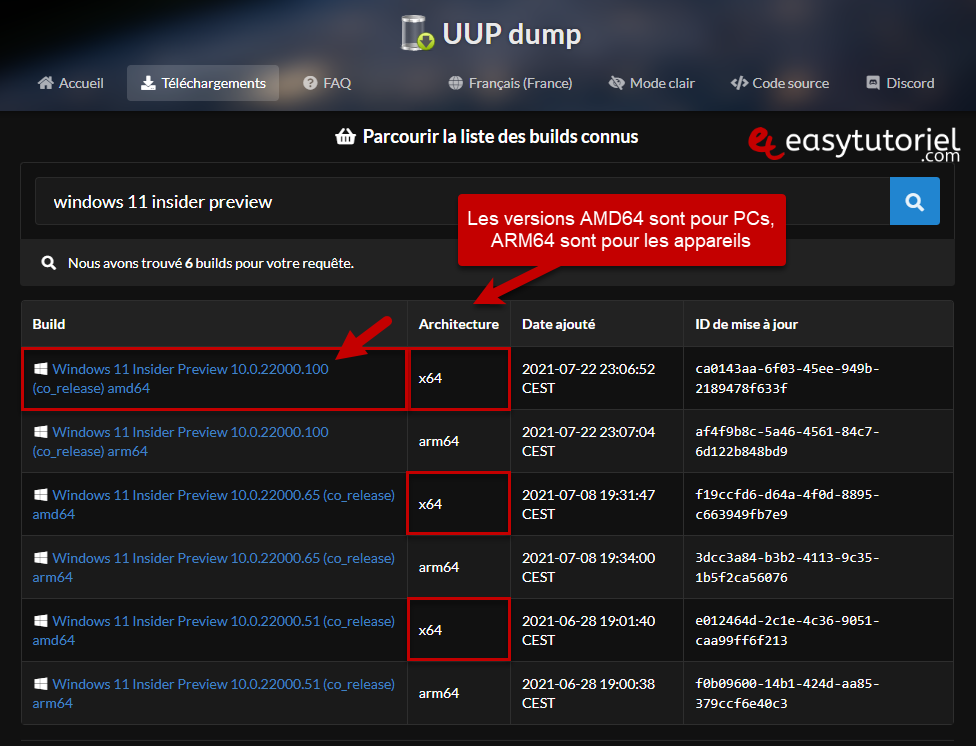Click Windows logo of 22000.65 arm64 build
This screenshot has height=746, width=976.
[x=40, y=558]
